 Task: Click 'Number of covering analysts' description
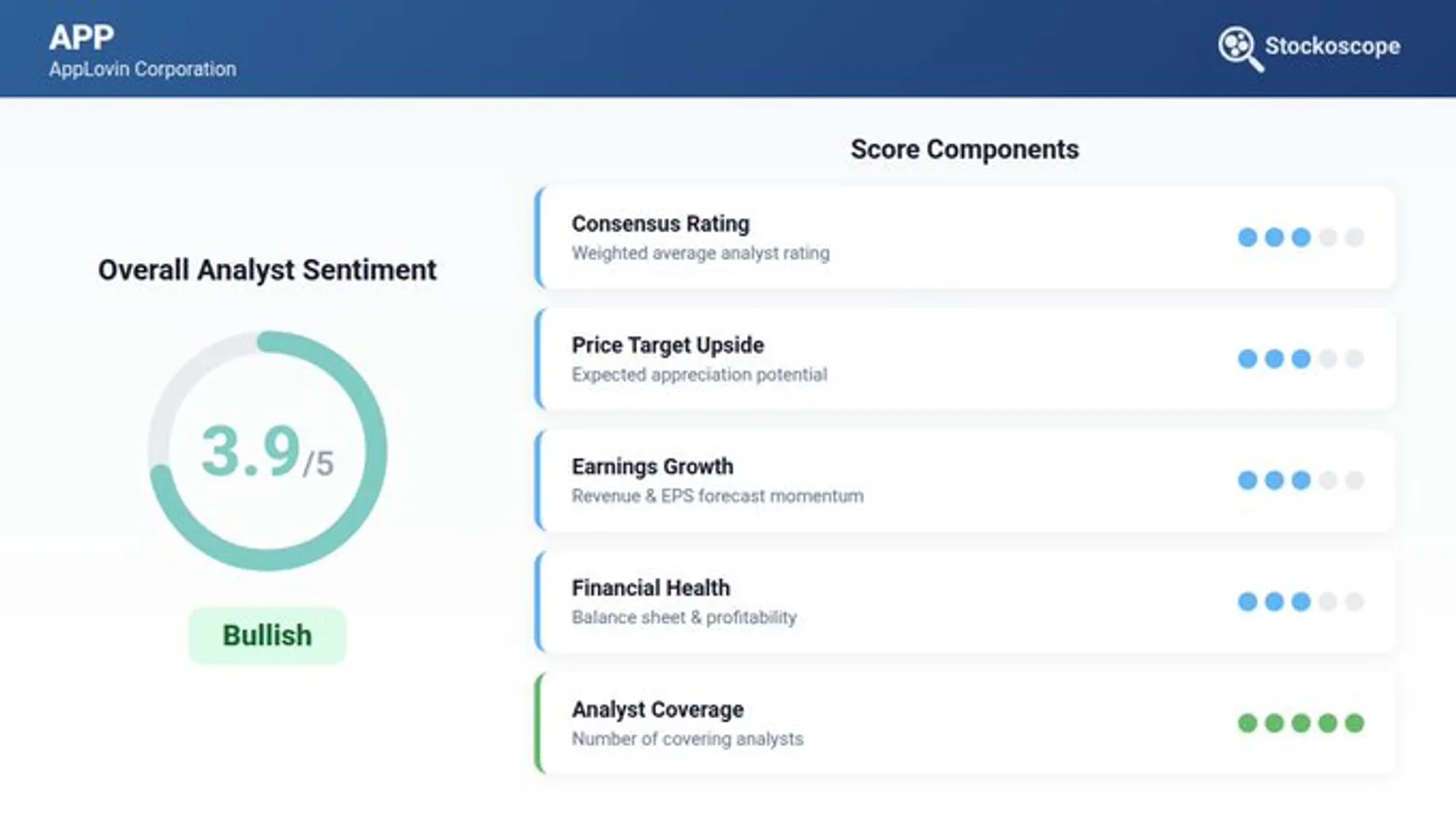(x=687, y=738)
